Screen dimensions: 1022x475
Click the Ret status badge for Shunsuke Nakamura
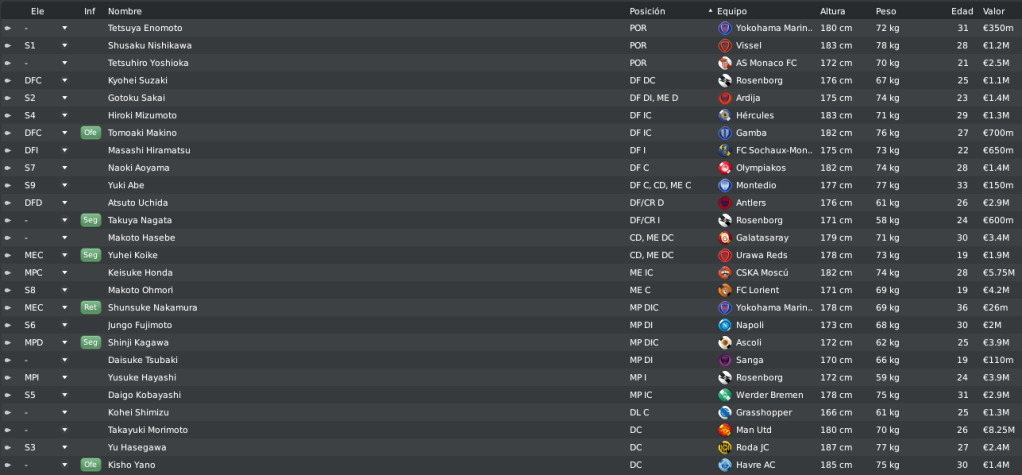click(x=91, y=308)
